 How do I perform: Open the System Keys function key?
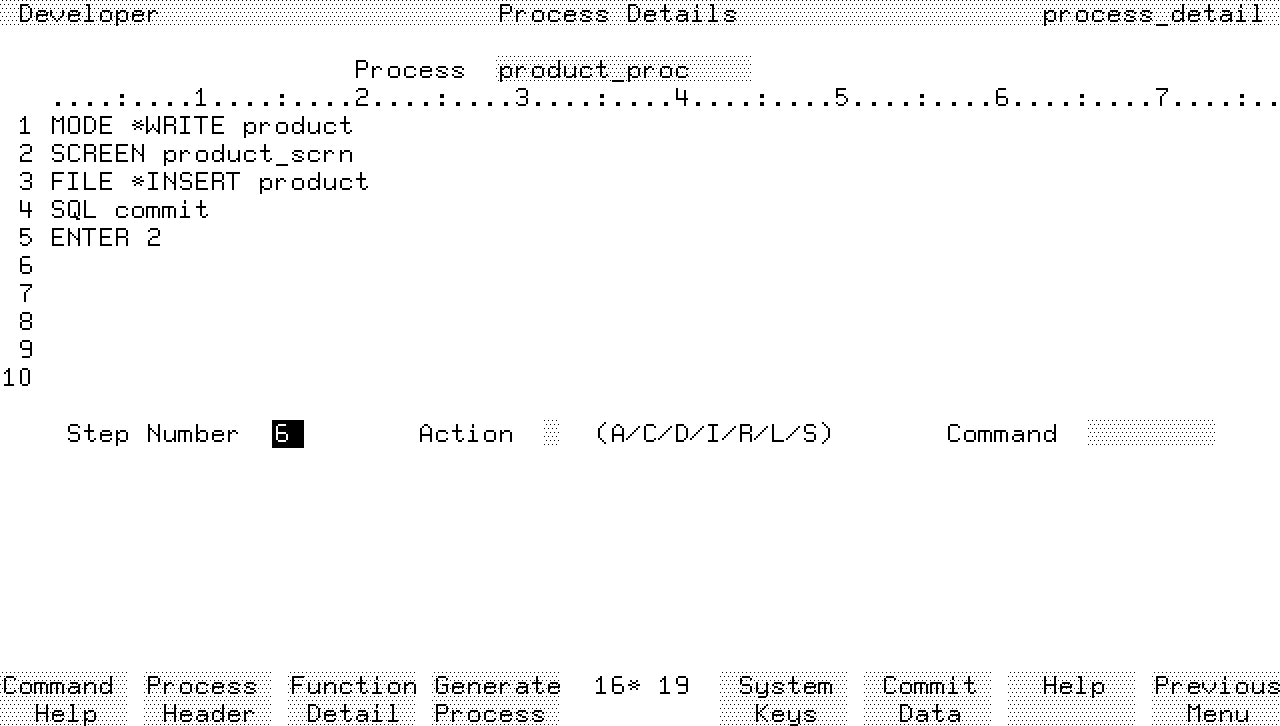[785, 699]
